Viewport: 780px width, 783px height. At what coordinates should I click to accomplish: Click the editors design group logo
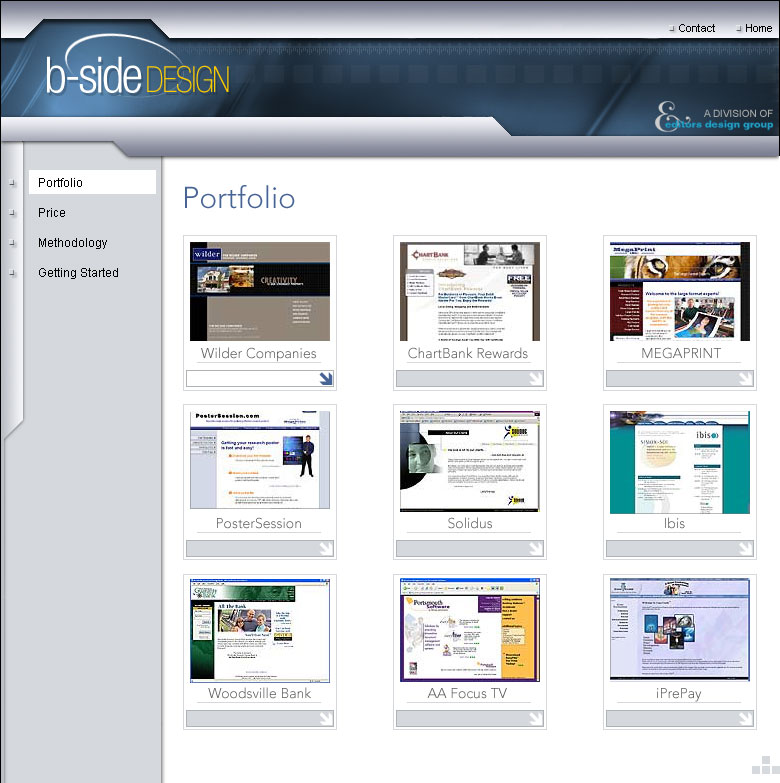714,117
